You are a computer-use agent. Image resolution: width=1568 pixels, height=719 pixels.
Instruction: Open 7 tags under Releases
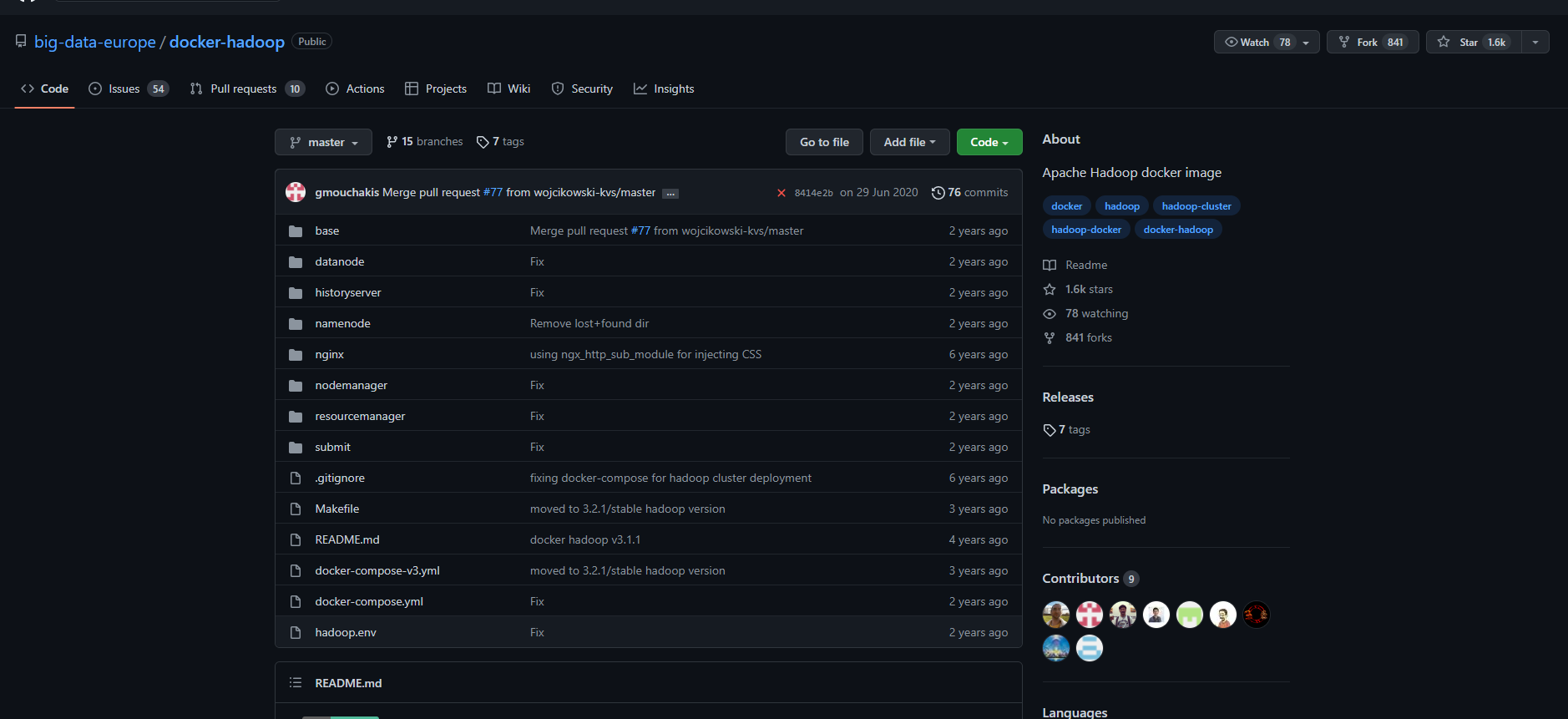click(1066, 430)
